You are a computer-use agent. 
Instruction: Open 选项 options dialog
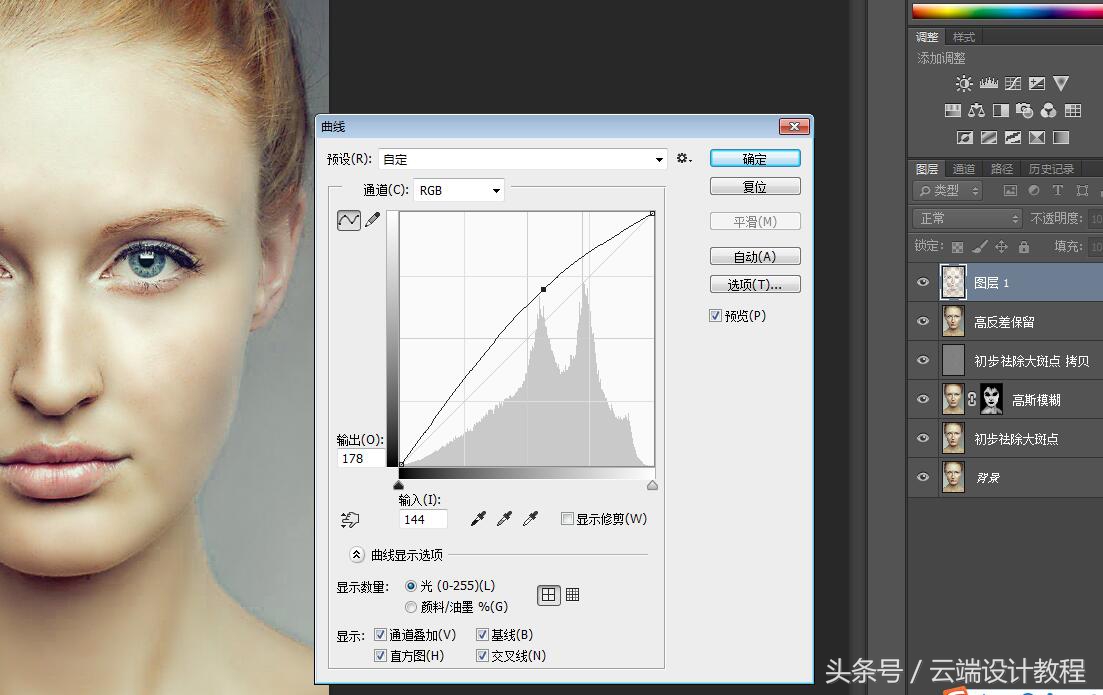coord(755,285)
